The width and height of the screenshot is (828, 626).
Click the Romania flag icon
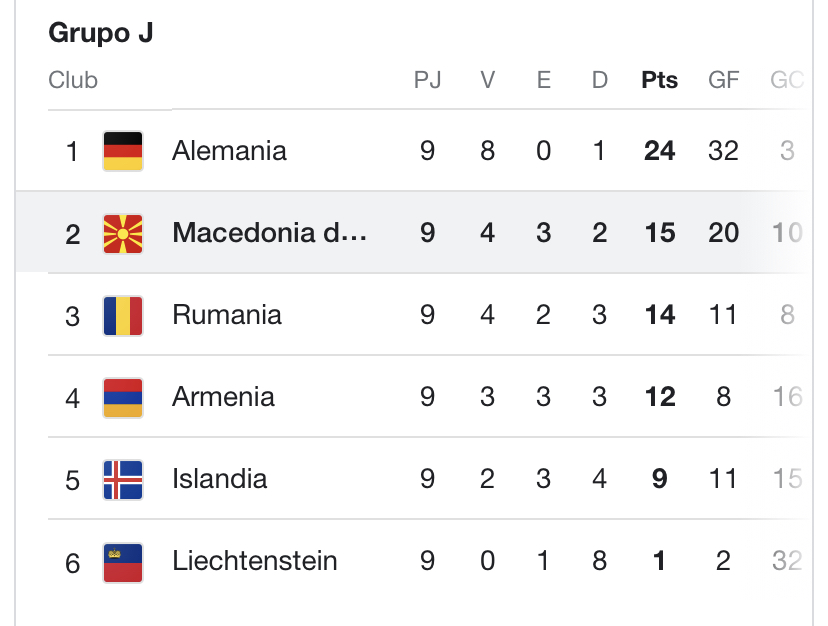pyautogui.click(x=123, y=315)
